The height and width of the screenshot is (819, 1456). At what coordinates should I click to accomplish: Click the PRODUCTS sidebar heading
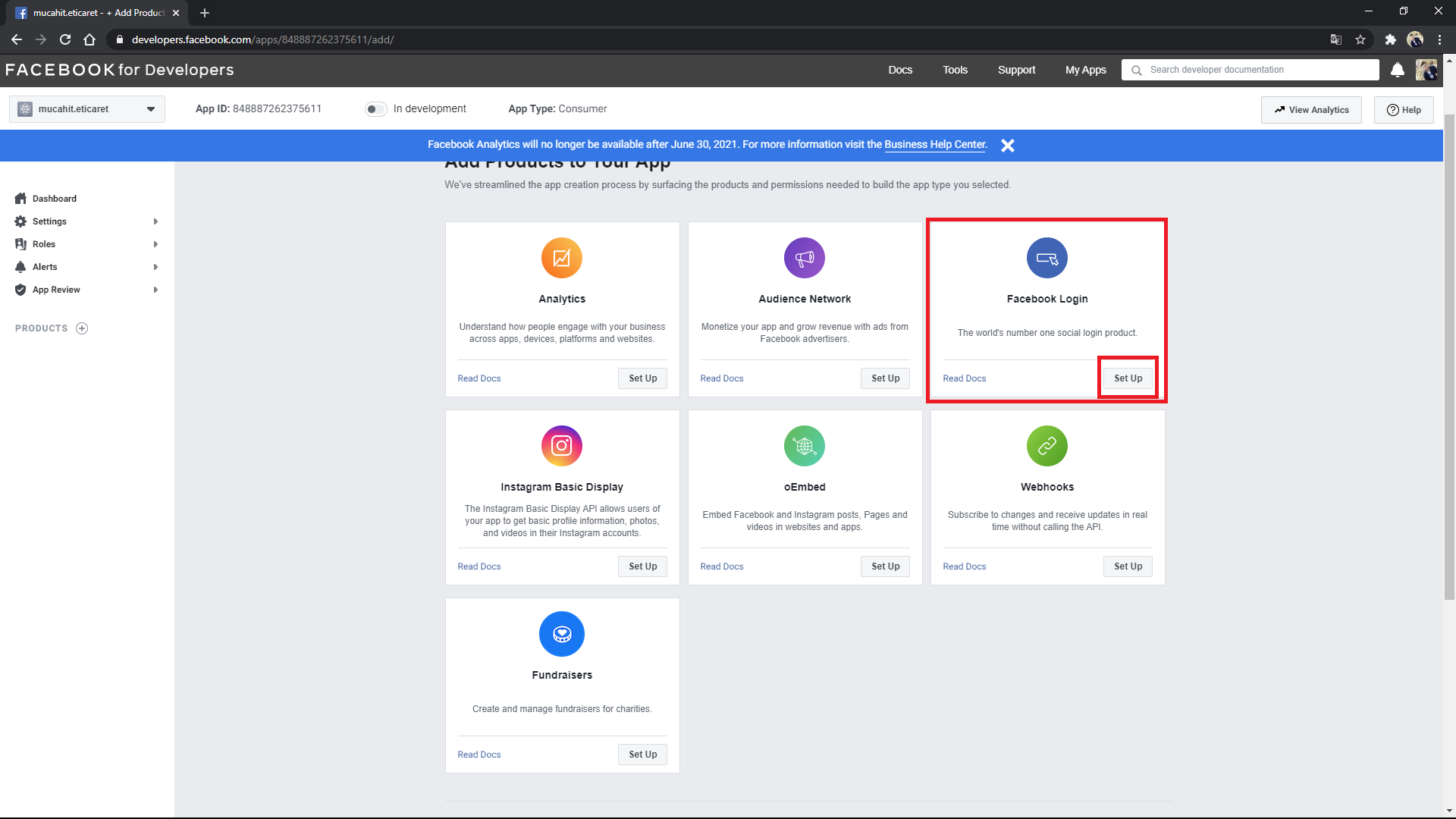point(41,328)
